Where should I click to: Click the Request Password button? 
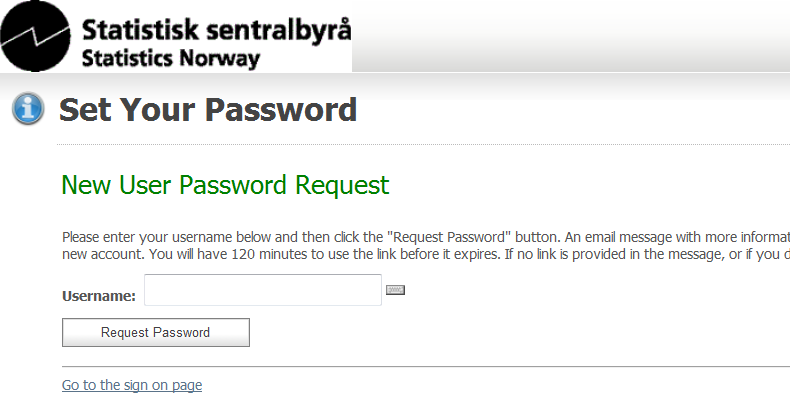tap(156, 332)
